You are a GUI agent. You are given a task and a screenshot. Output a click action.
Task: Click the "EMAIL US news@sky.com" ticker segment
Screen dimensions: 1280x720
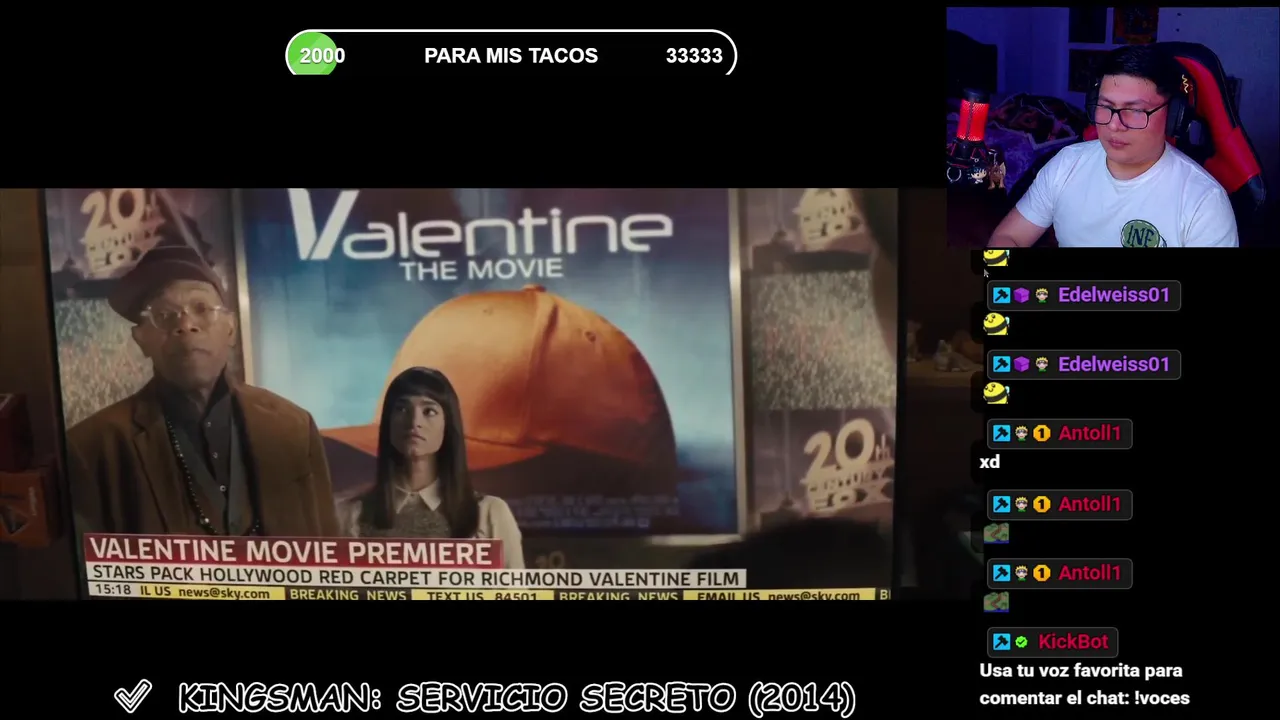point(779,595)
